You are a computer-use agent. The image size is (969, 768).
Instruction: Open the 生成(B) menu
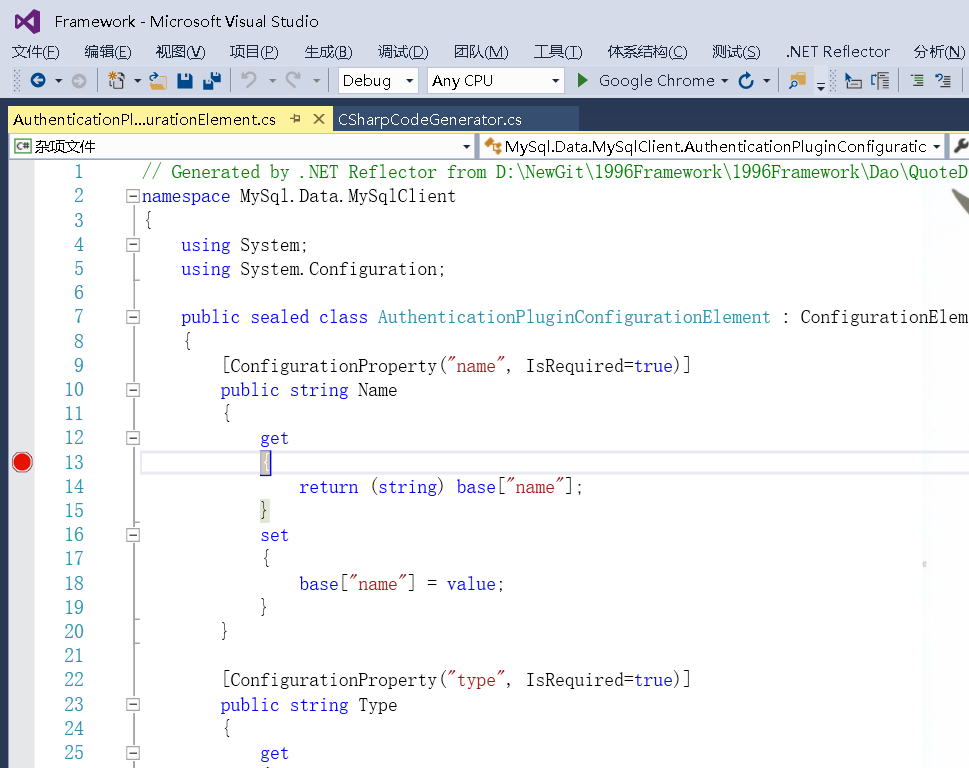[328, 52]
